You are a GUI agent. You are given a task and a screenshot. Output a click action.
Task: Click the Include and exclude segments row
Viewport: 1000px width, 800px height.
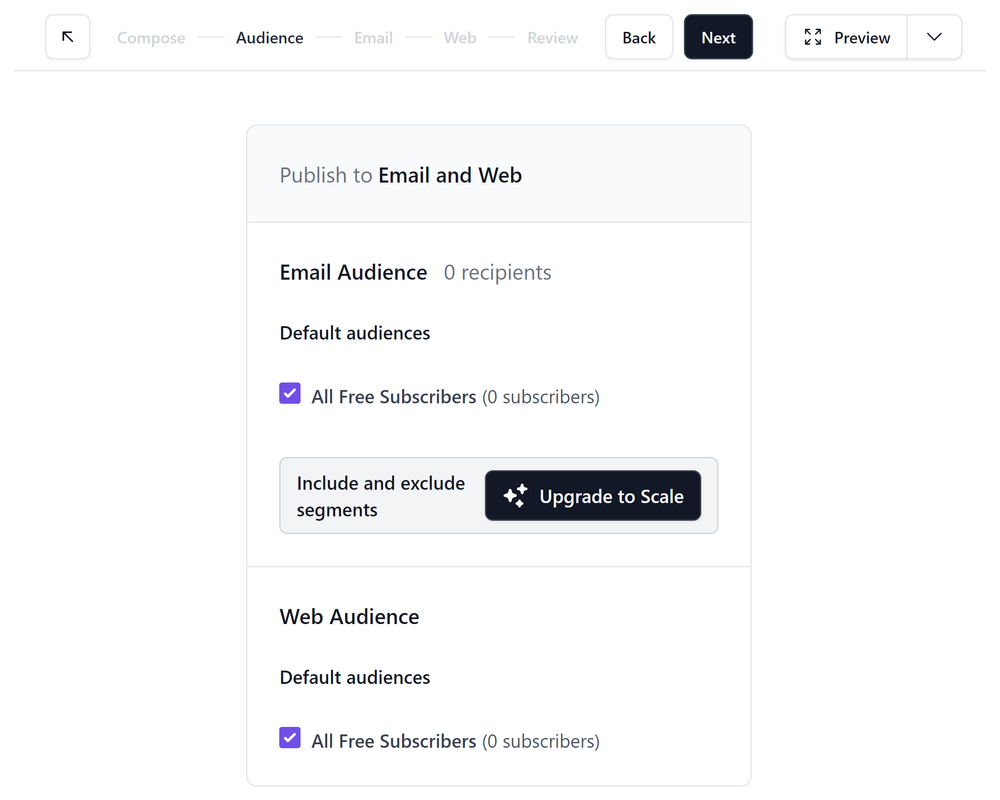pos(380,495)
